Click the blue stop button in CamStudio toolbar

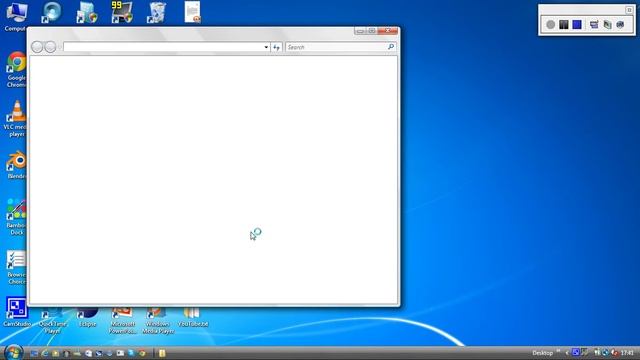577,24
